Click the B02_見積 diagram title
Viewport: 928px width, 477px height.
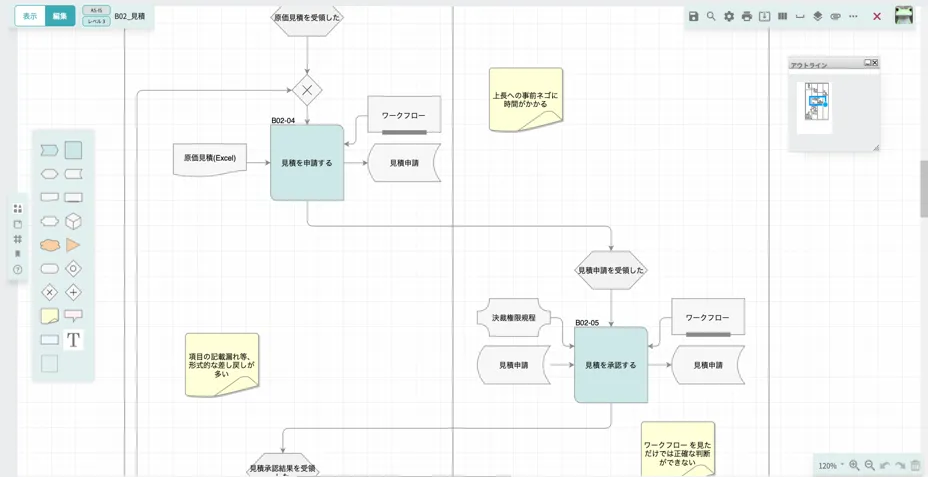130,17
